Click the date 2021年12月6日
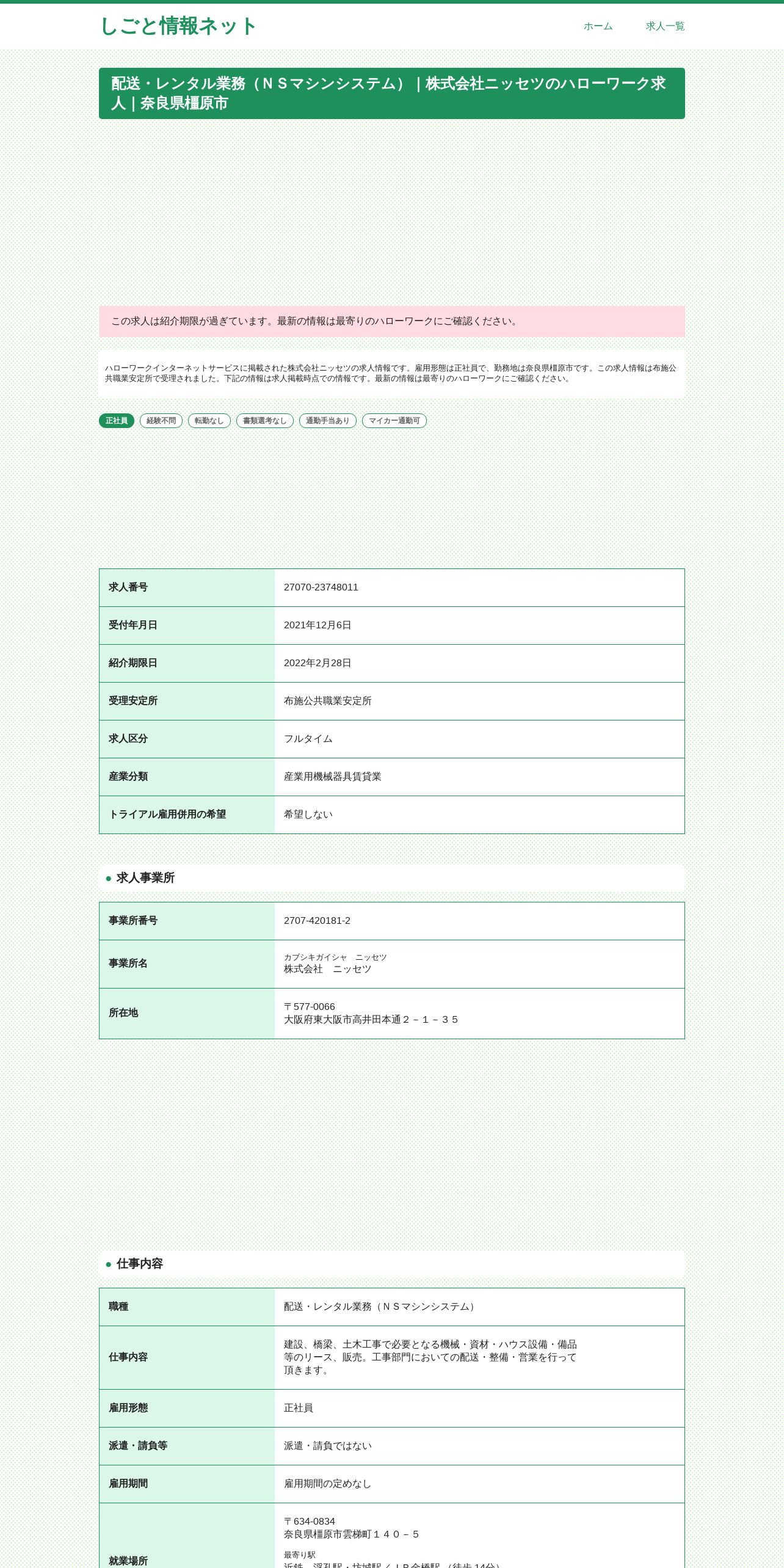 tap(318, 625)
